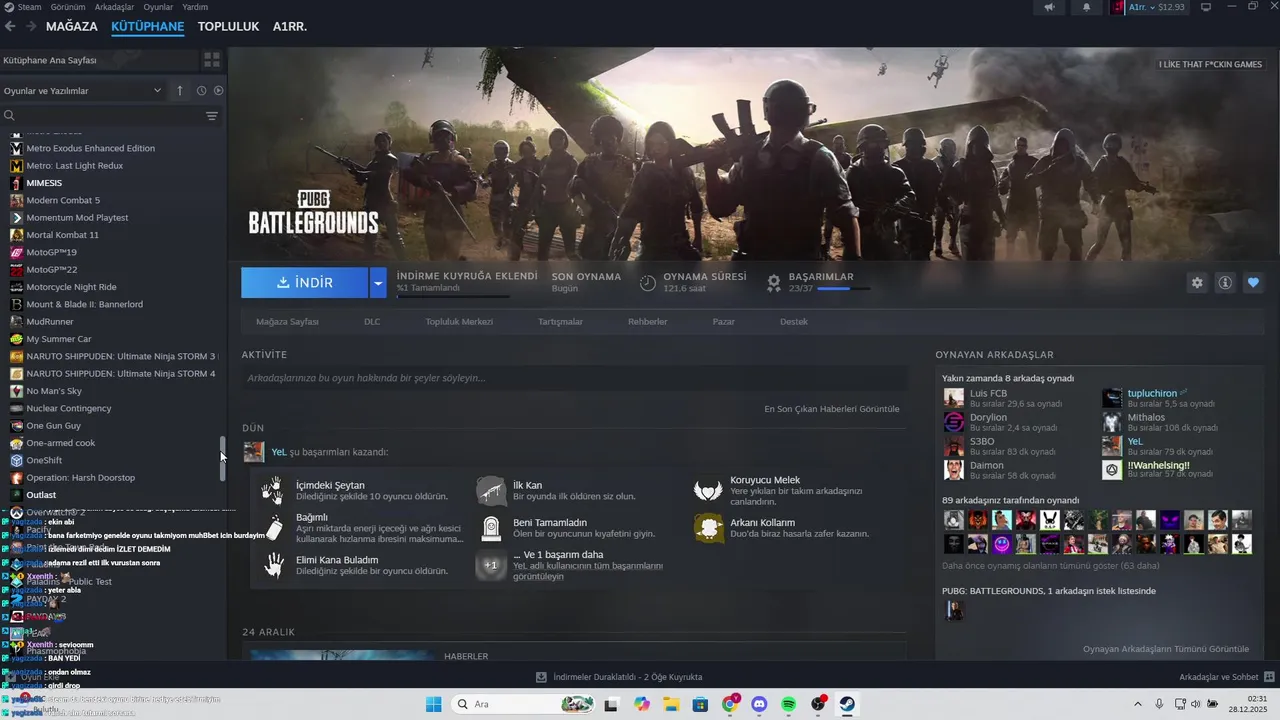
Task: Open the Oyunlar menu
Action: [158, 7]
